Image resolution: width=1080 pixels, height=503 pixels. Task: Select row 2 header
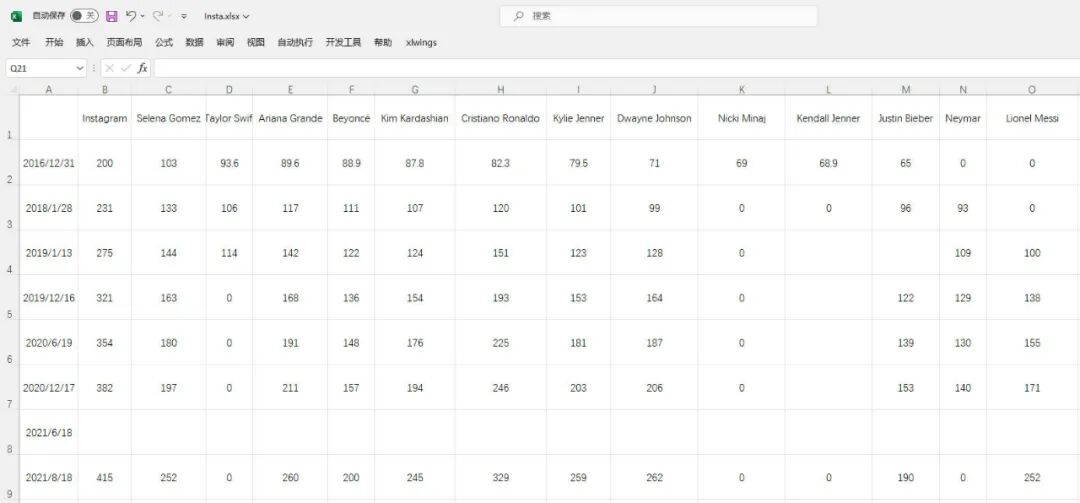click(x=9, y=163)
